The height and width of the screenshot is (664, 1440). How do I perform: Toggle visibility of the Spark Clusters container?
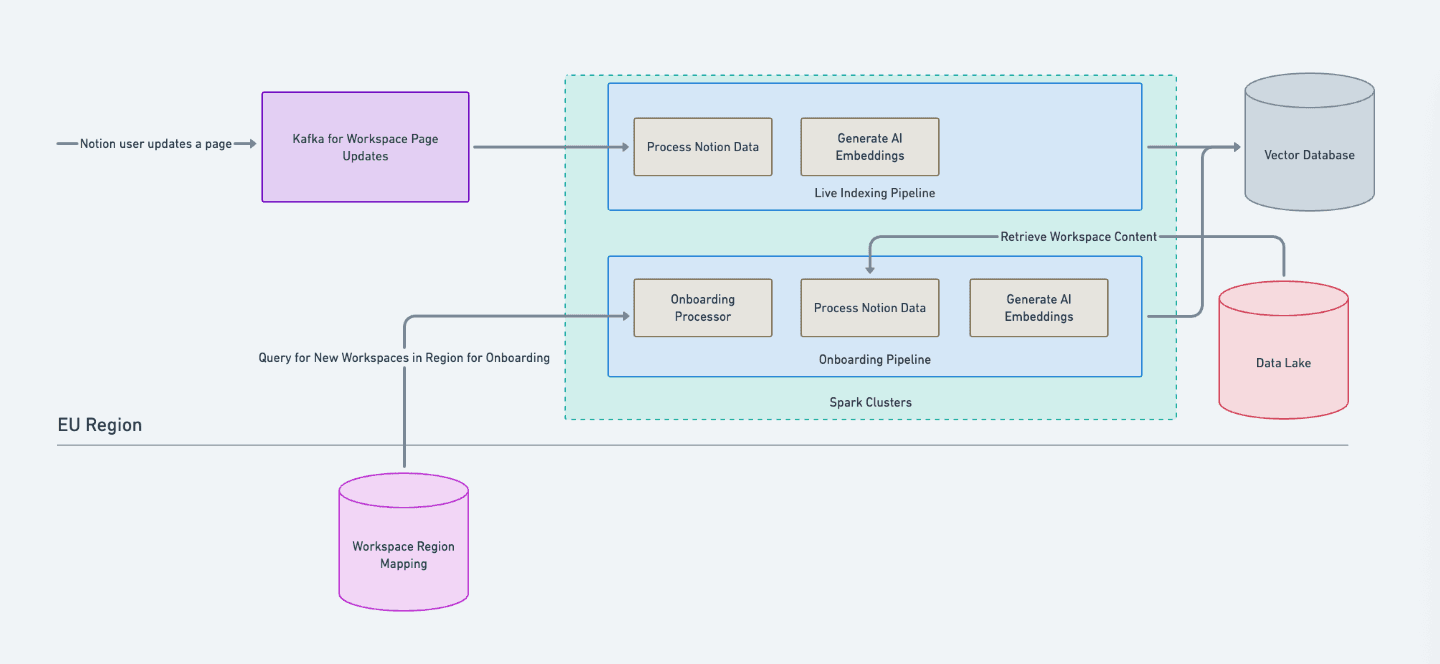870,402
